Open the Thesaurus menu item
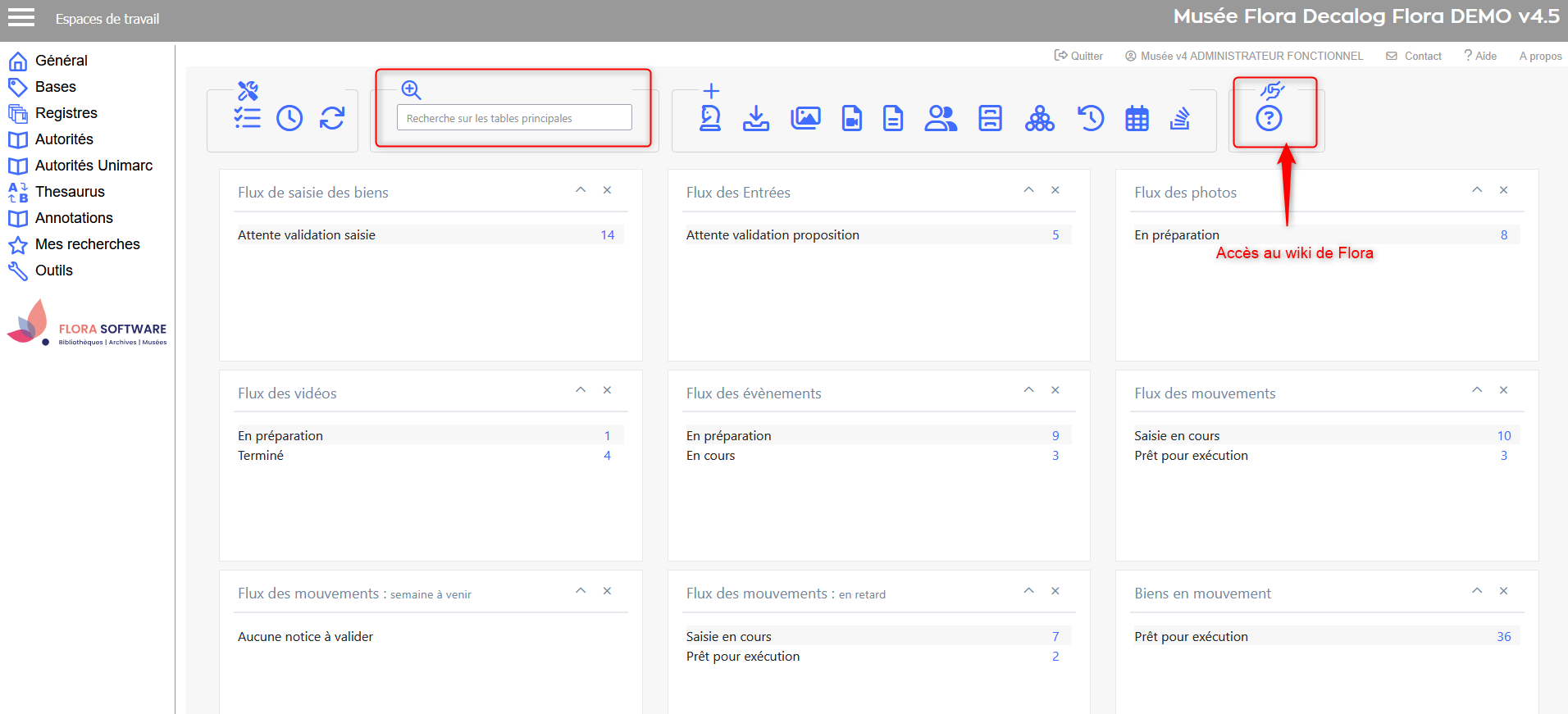Viewport: 1568px width, 714px height. click(70, 192)
